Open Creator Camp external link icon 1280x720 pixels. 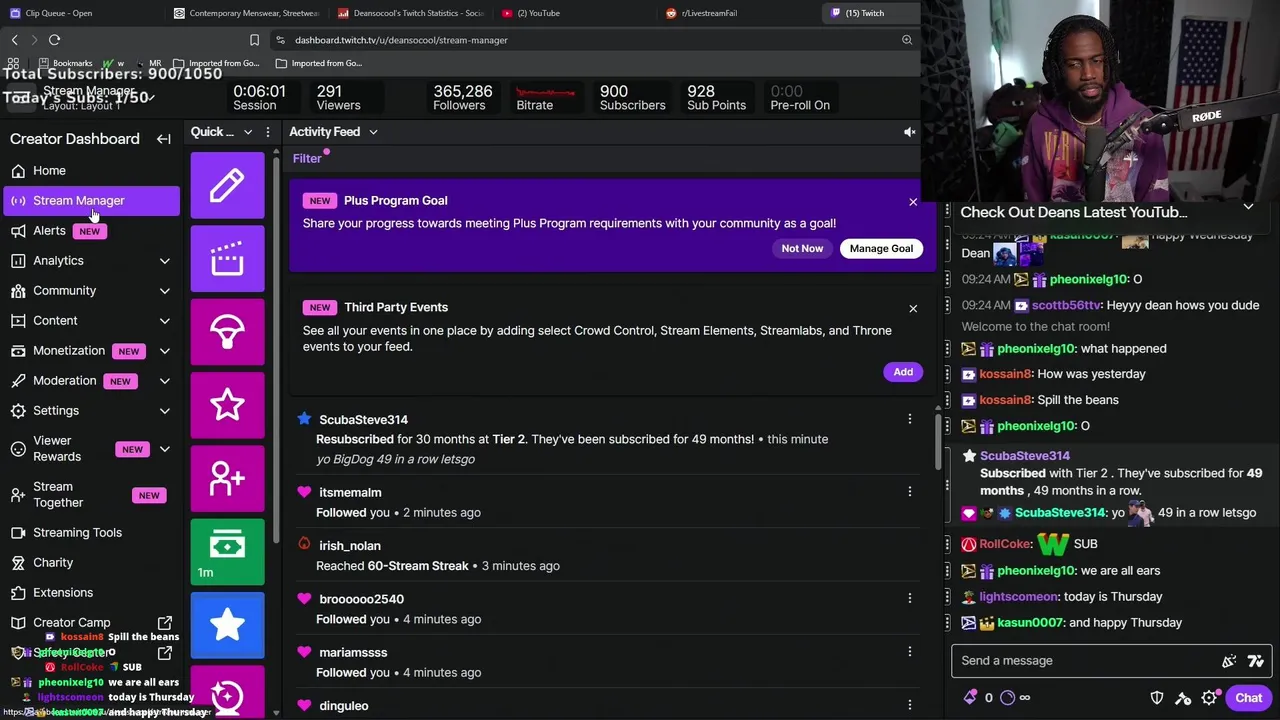(165, 622)
